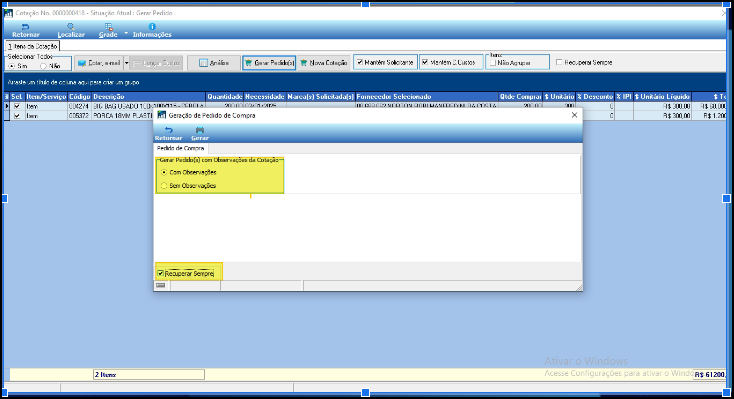Sort by the Item/Serviço column header
The width and height of the screenshot is (734, 399).
pos(46,96)
